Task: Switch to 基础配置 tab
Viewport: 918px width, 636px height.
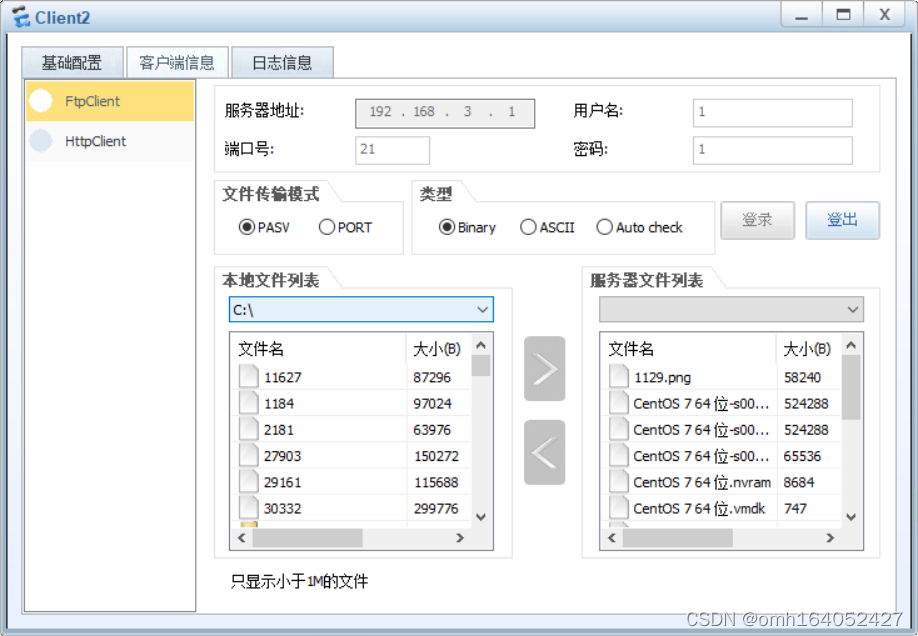Action: pos(72,63)
